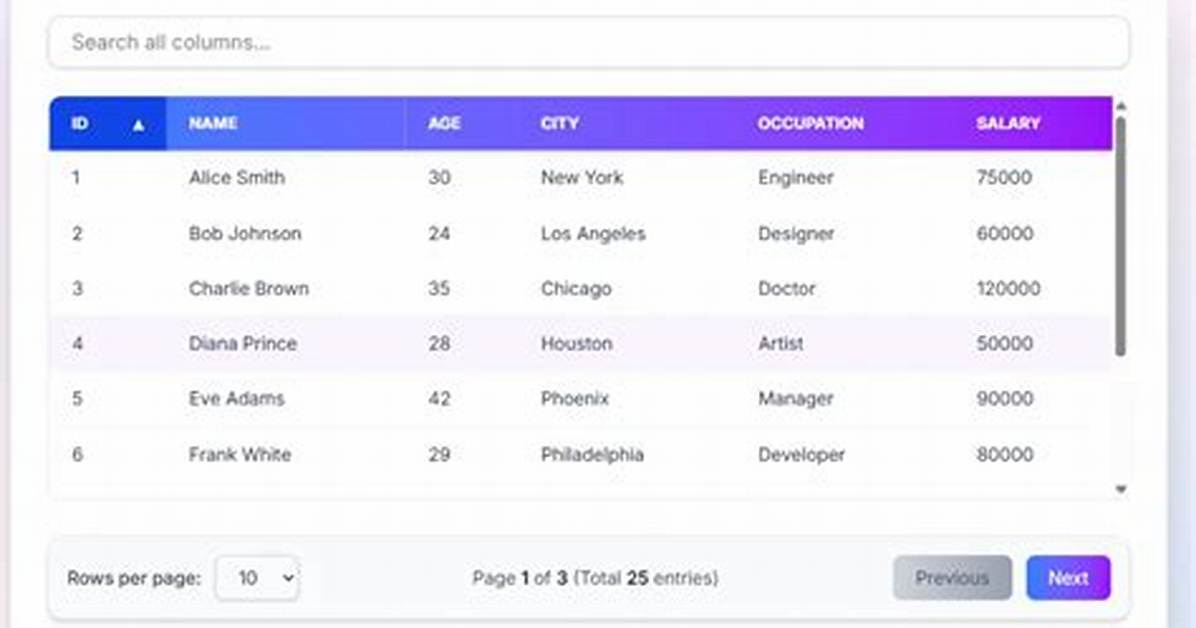1196x628 pixels.
Task: Select the Eve Adams name cell
Action: (236, 398)
